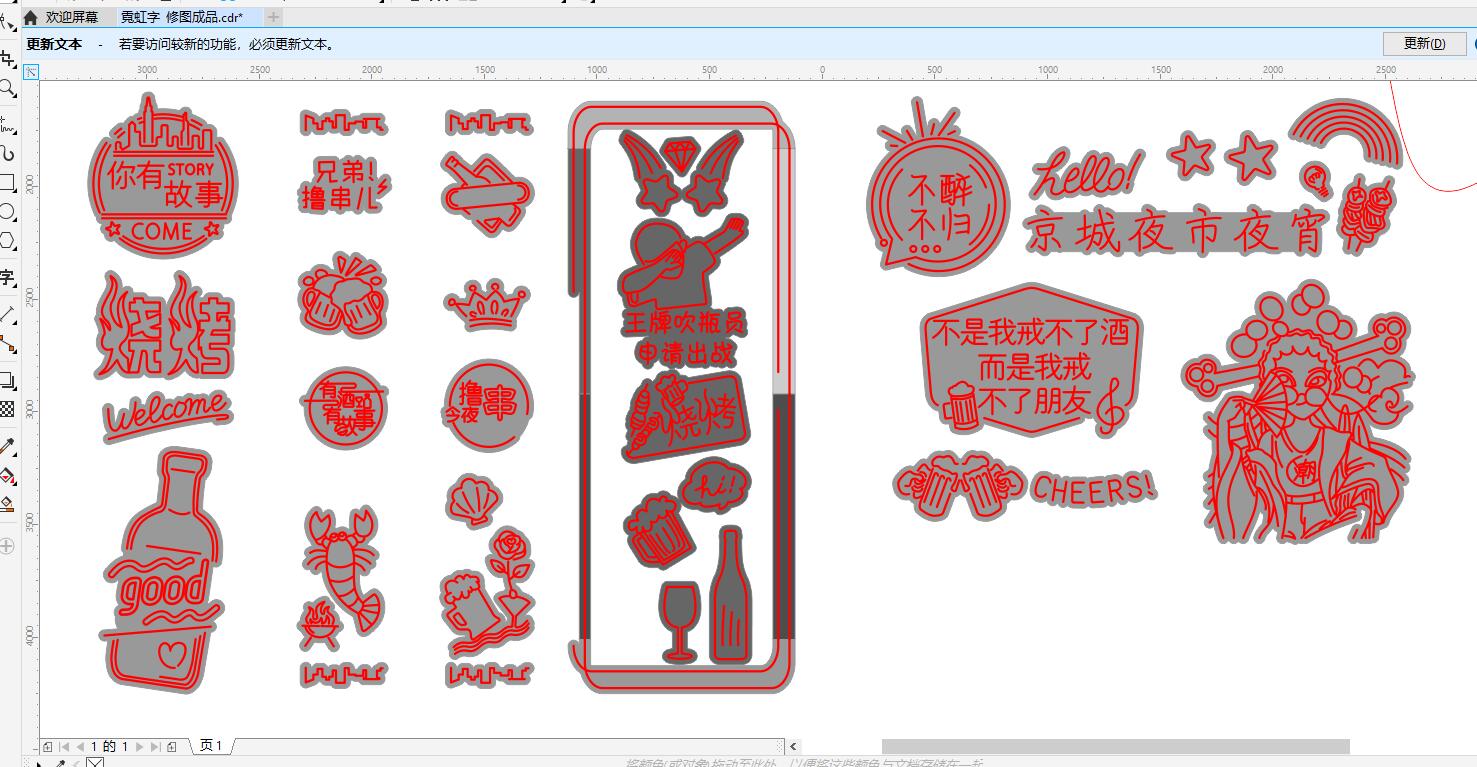Click the 更新(D) update button
The image size is (1477, 767).
(x=1425, y=43)
